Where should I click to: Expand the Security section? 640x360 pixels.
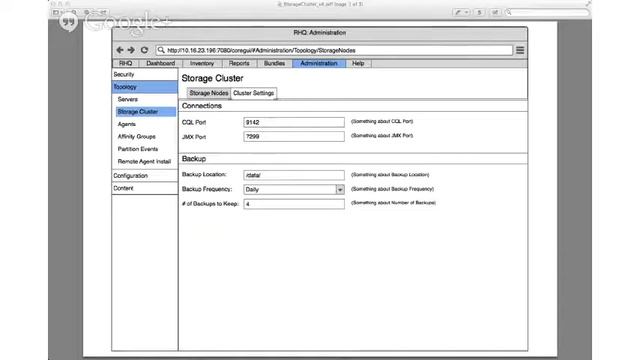click(145, 74)
